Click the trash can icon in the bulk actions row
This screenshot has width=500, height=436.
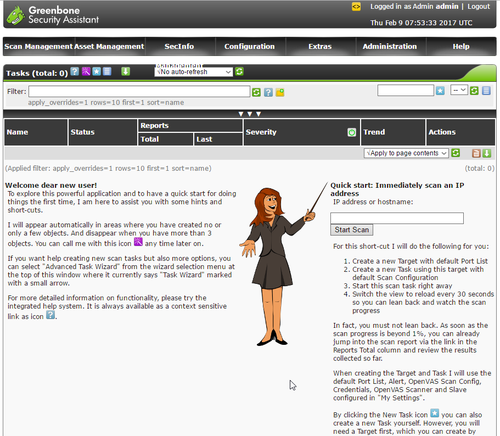pyautogui.click(x=476, y=153)
